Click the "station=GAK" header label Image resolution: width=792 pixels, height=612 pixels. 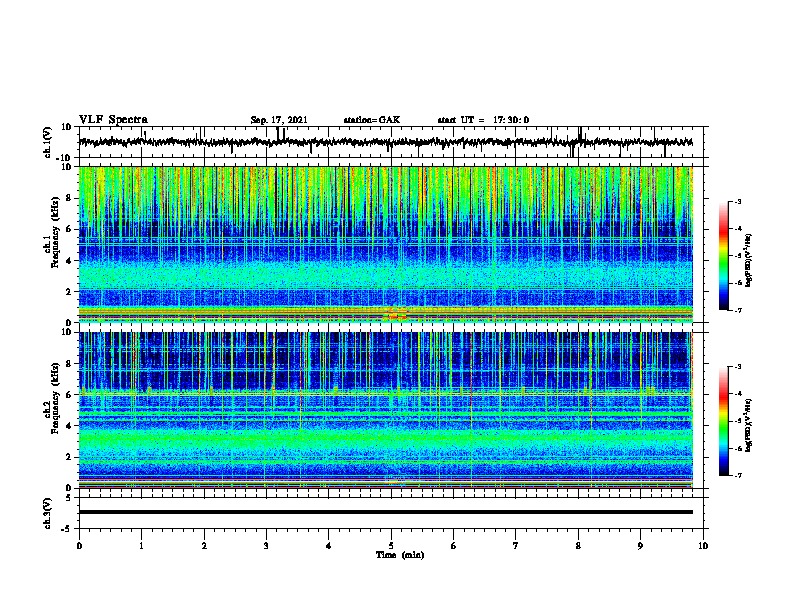tap(372, 120)
